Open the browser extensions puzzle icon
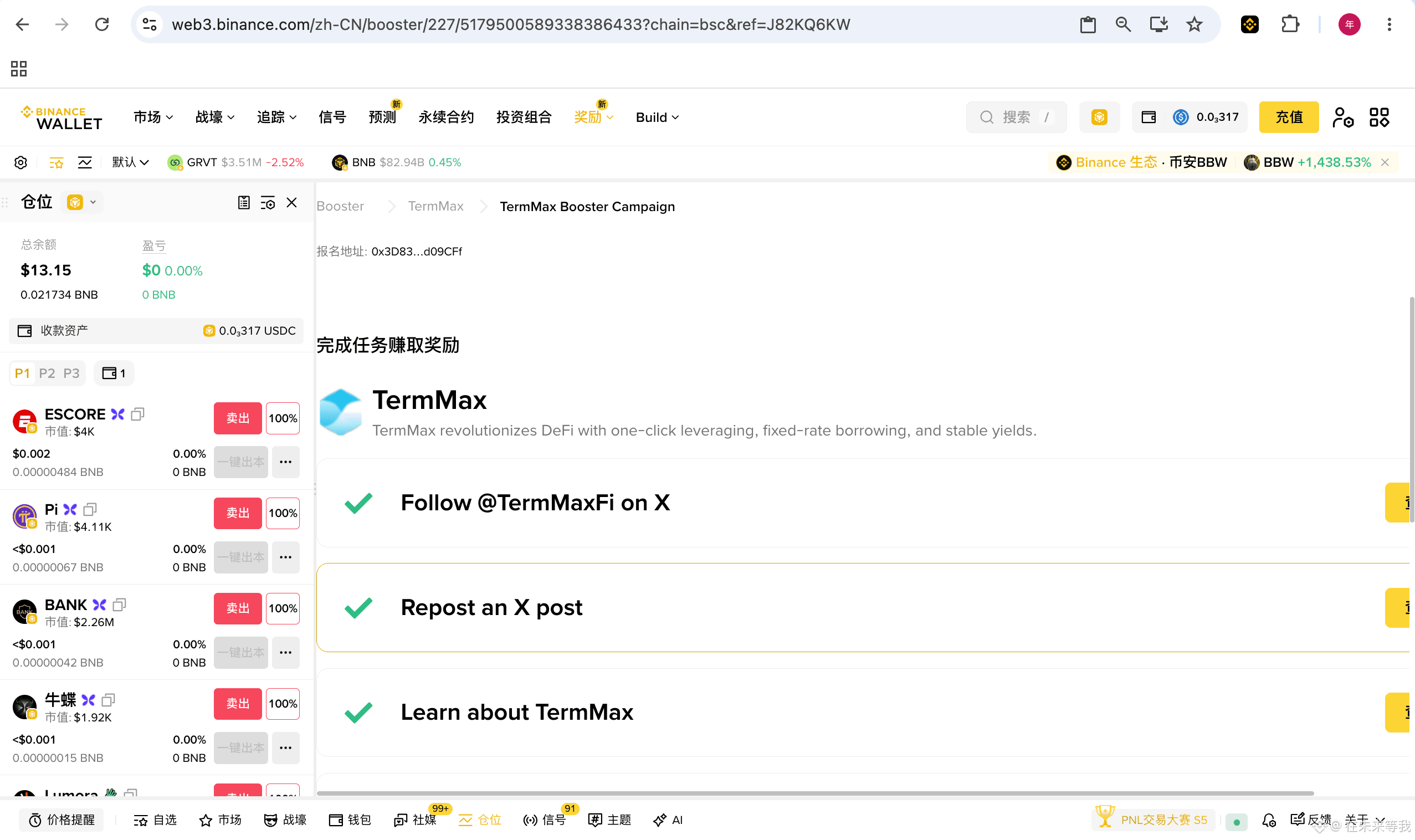Viewport: 1415px width, 840px height. (1290, 24)
